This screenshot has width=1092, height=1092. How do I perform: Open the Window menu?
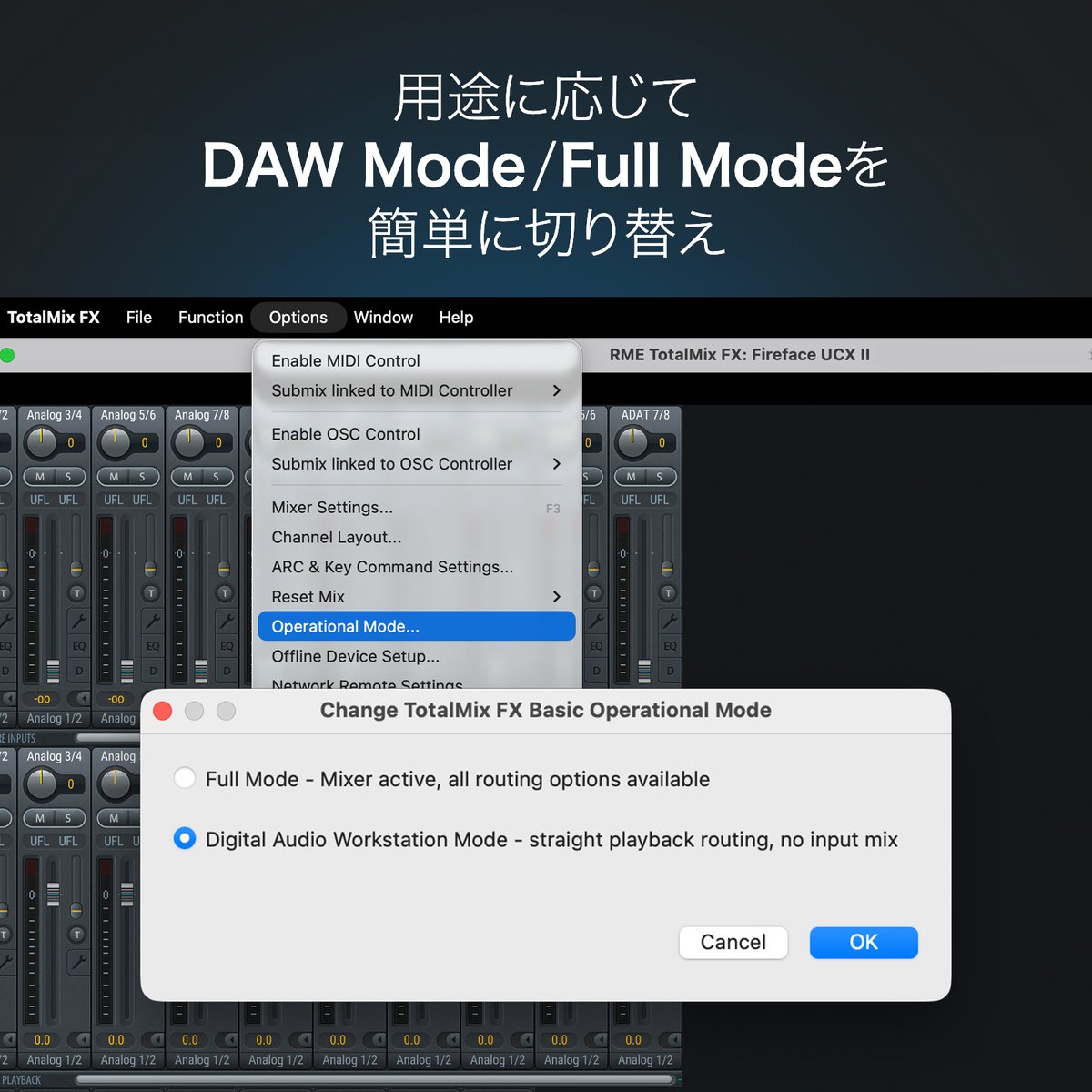383,318
